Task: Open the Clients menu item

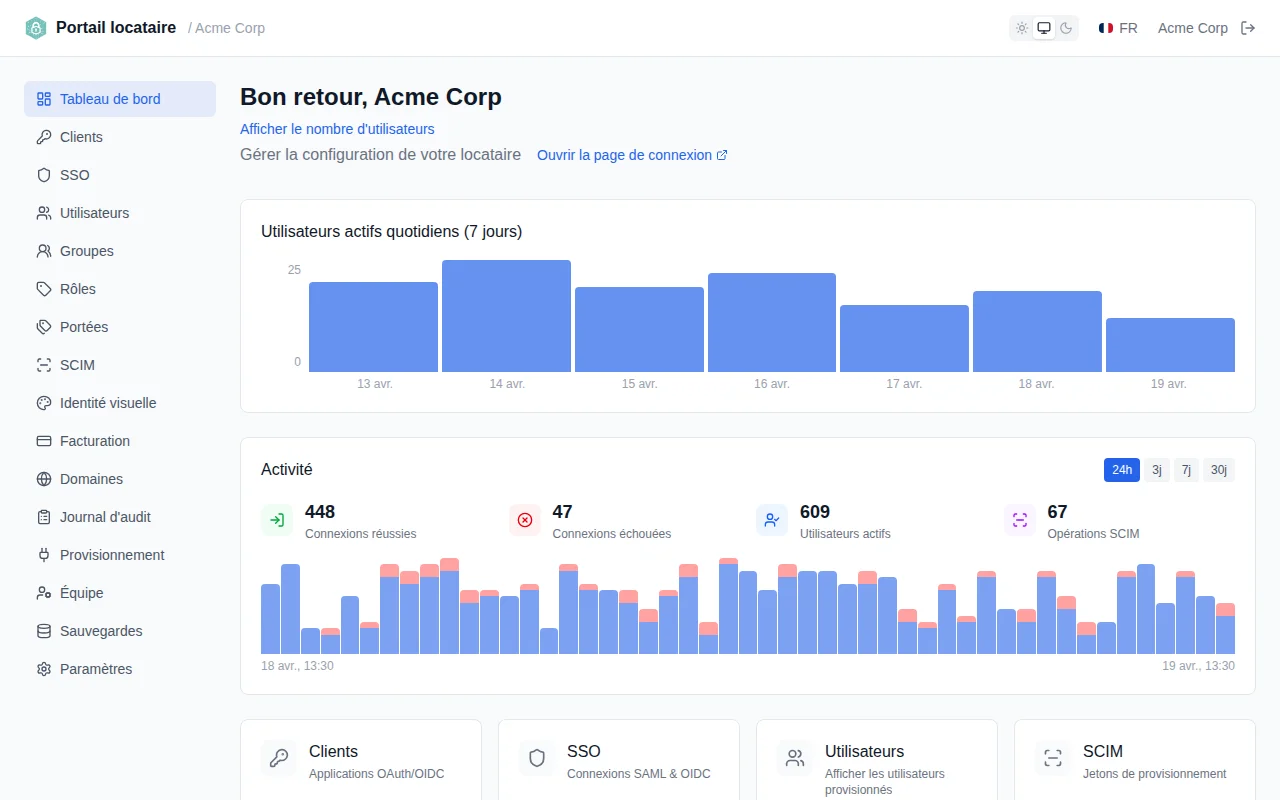Action: [120, 137]
